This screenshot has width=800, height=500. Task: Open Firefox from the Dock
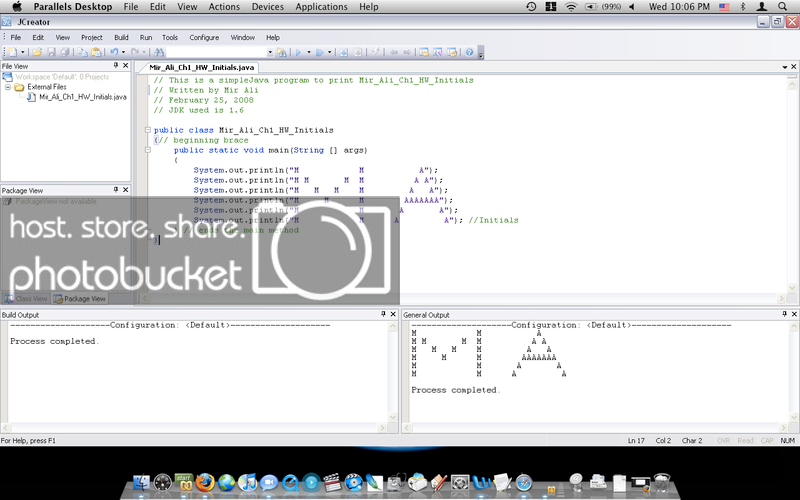point(205,482)
